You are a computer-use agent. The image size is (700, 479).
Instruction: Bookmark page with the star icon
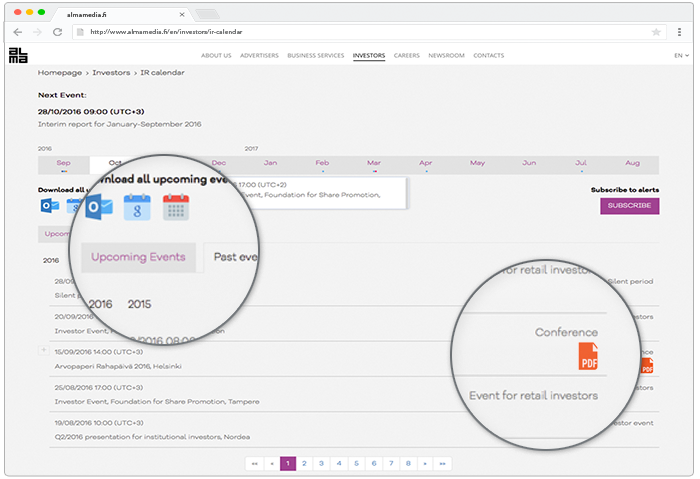point(656,32)
